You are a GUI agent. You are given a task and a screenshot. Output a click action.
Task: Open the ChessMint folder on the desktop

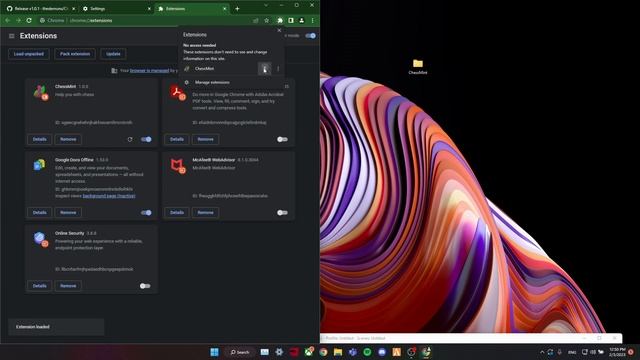tap(418, 67)
